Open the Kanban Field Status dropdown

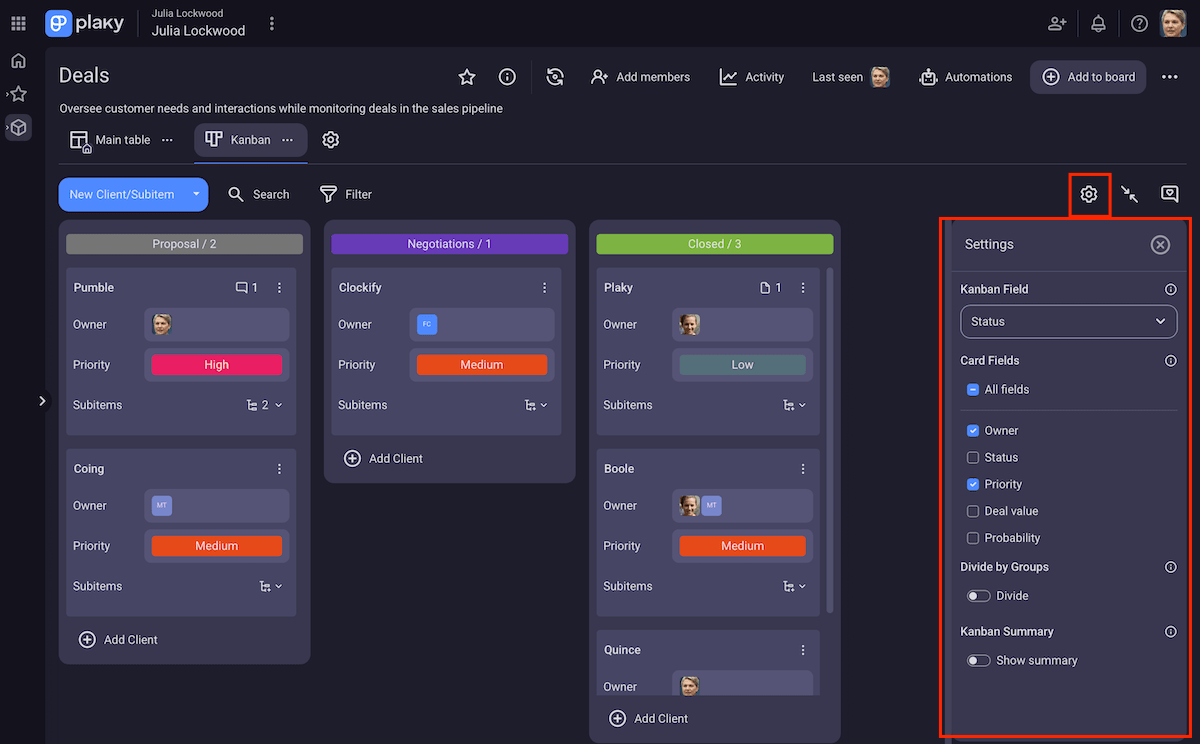[x=1068, y=321]
